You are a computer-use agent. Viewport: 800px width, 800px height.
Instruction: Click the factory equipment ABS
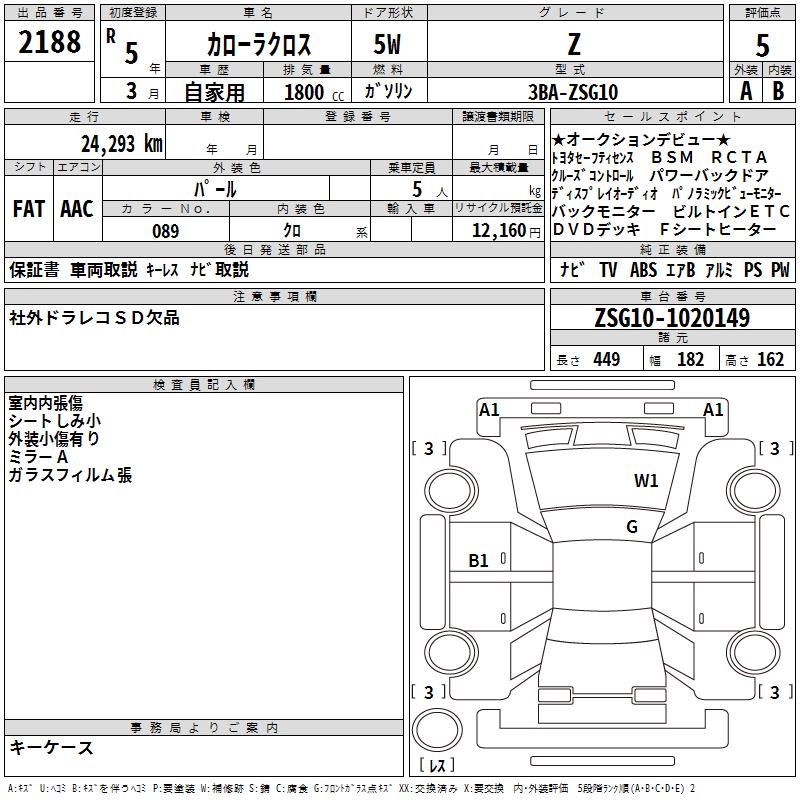[x=643, y=270]
